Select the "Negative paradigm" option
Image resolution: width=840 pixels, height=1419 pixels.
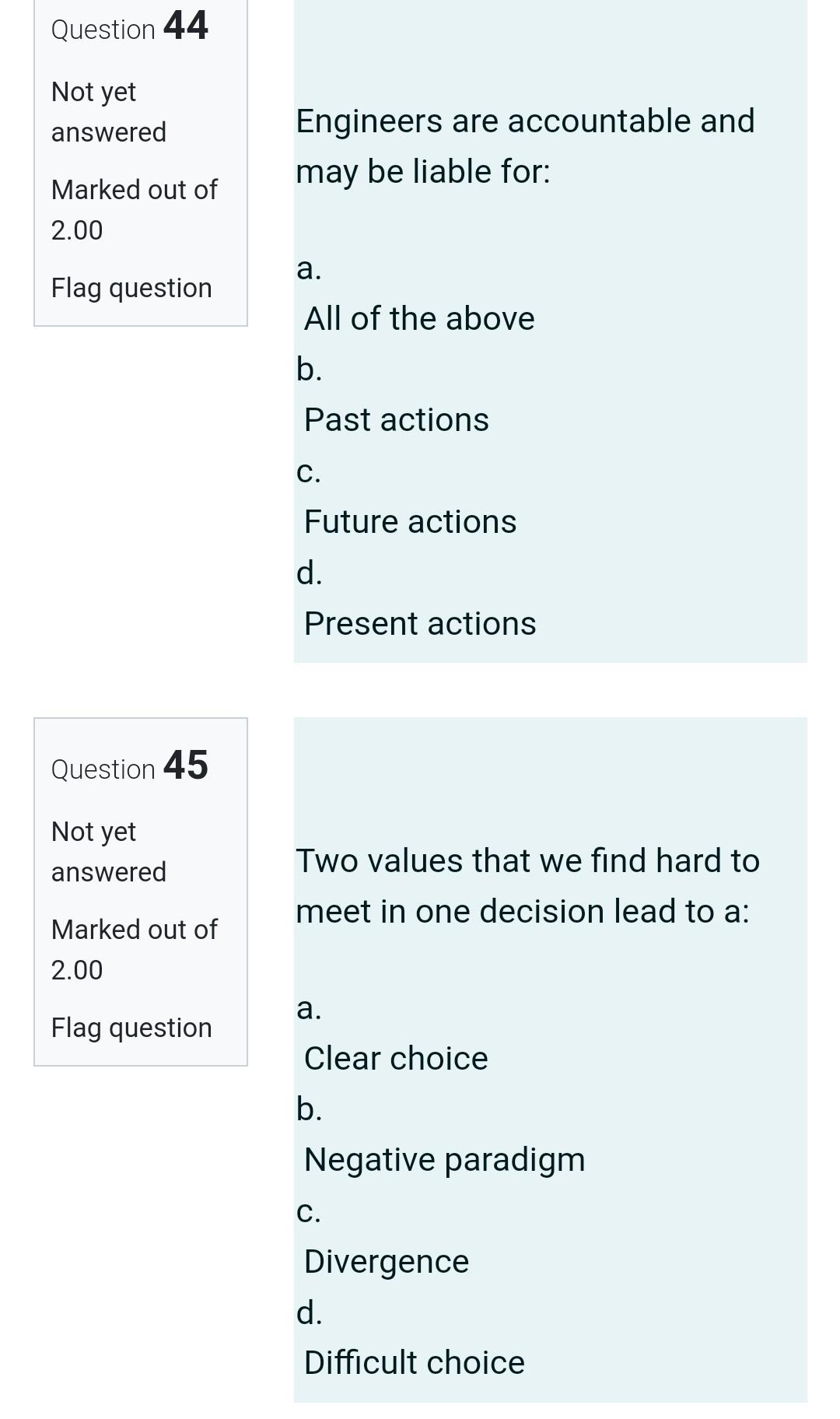point(445,1158)
